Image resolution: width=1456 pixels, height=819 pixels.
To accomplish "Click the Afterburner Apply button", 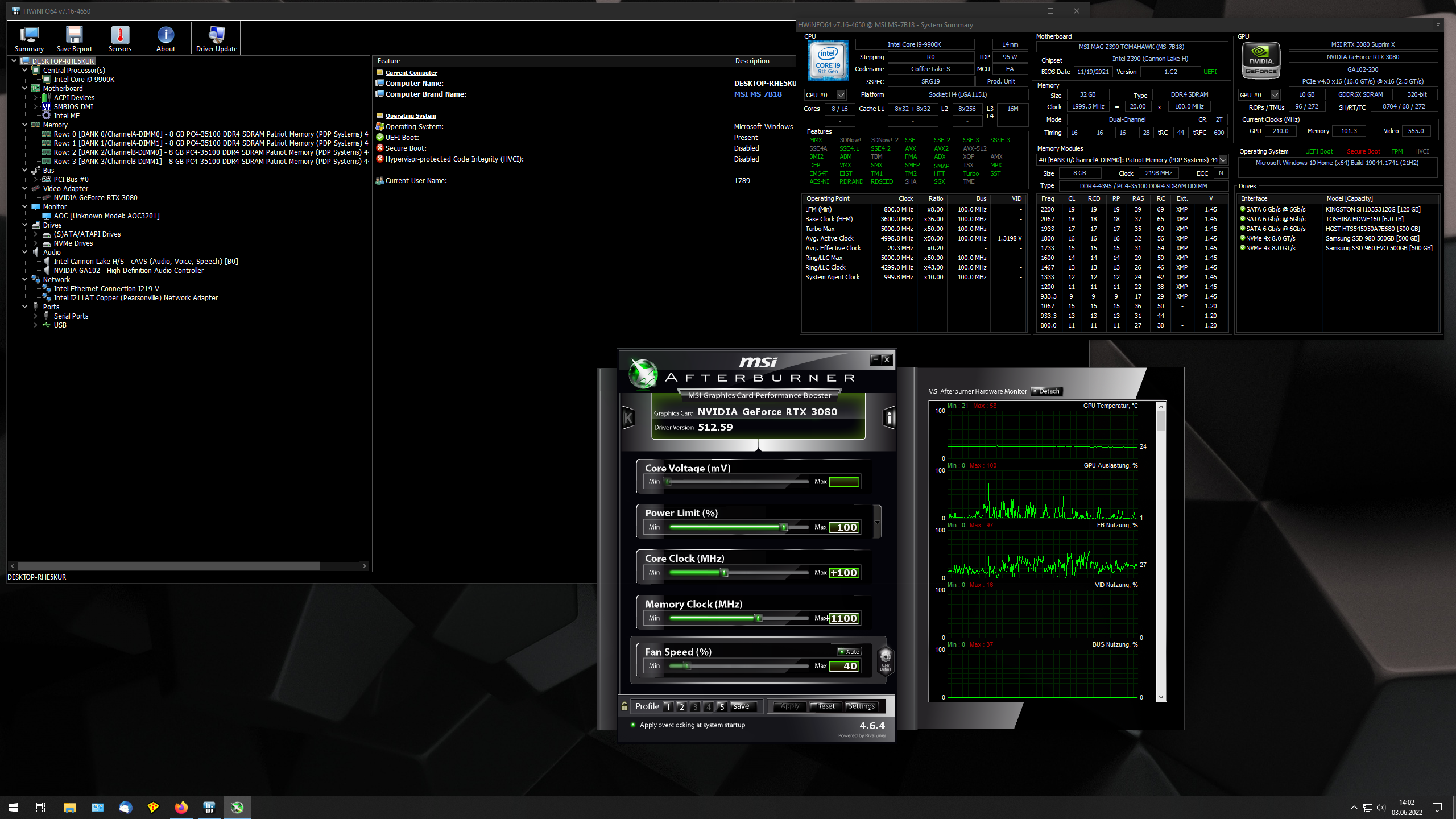I will point(789,706).
